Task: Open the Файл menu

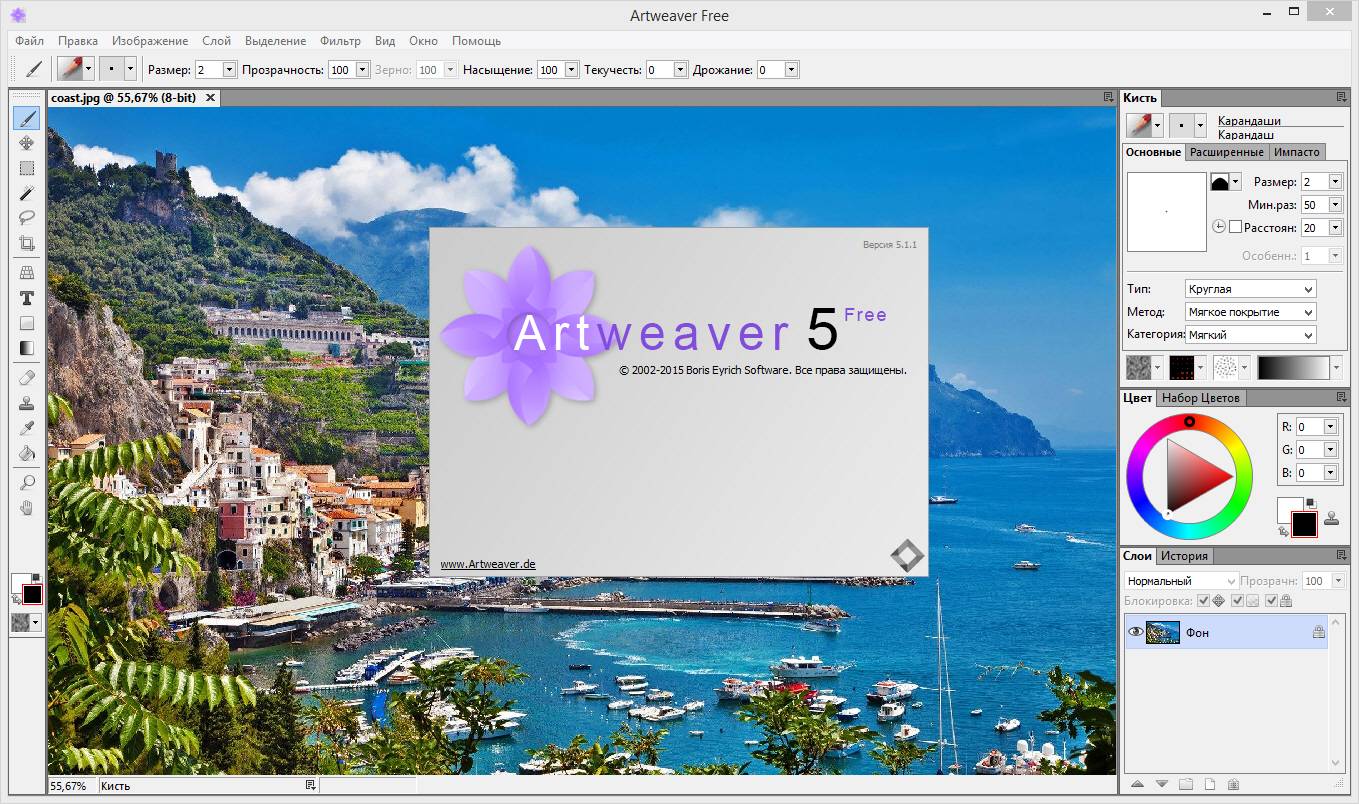Action: click(x=29, y=41)
